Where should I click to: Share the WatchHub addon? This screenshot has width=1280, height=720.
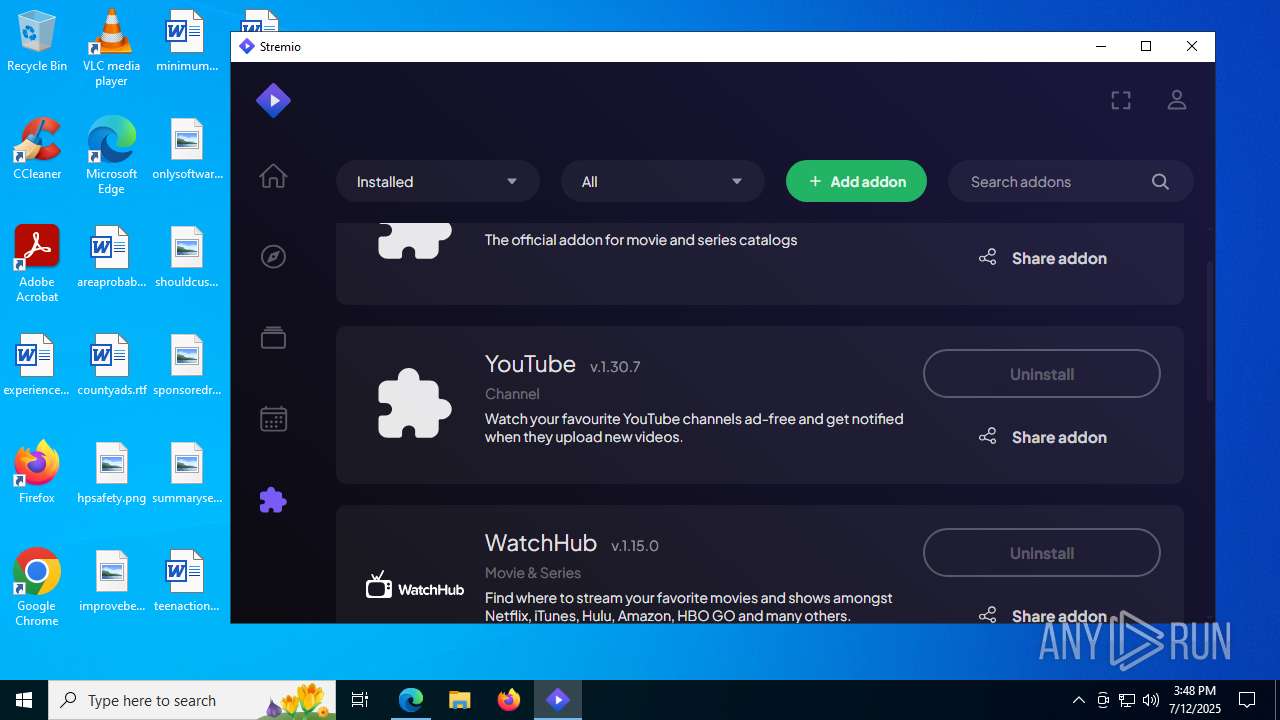(x=1042, y=614)
